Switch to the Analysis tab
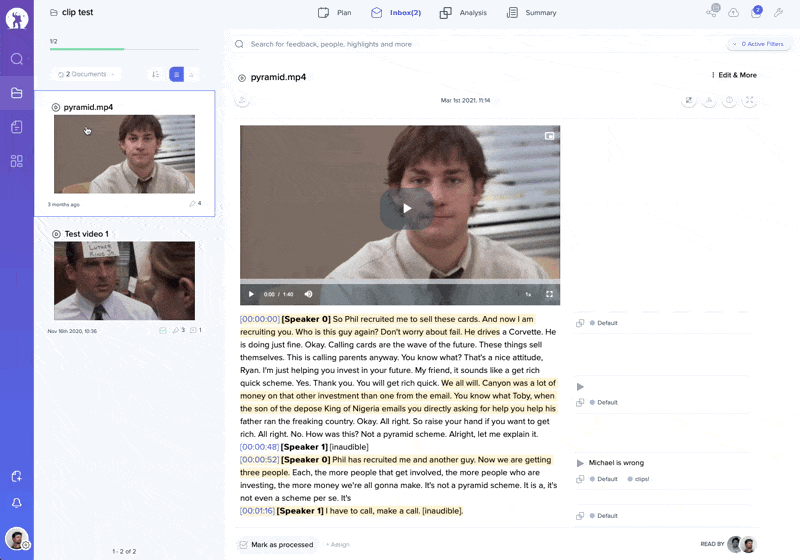This screenshot has width=800, height=560. [463, 13]
